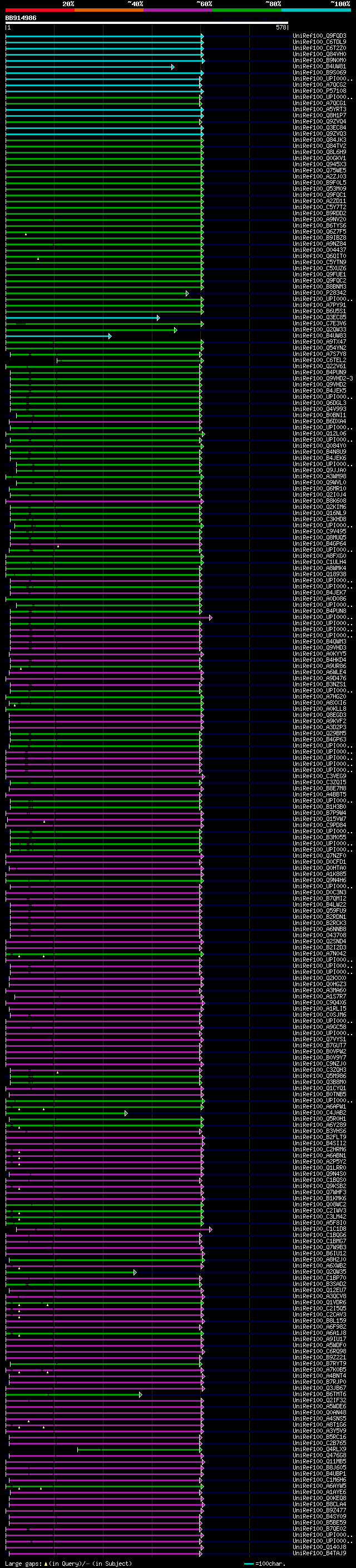The image size is (356, 1568).
Task: Click the red ~20% identity legend segment
Action: pyautogui.click(x=40, y=10)
